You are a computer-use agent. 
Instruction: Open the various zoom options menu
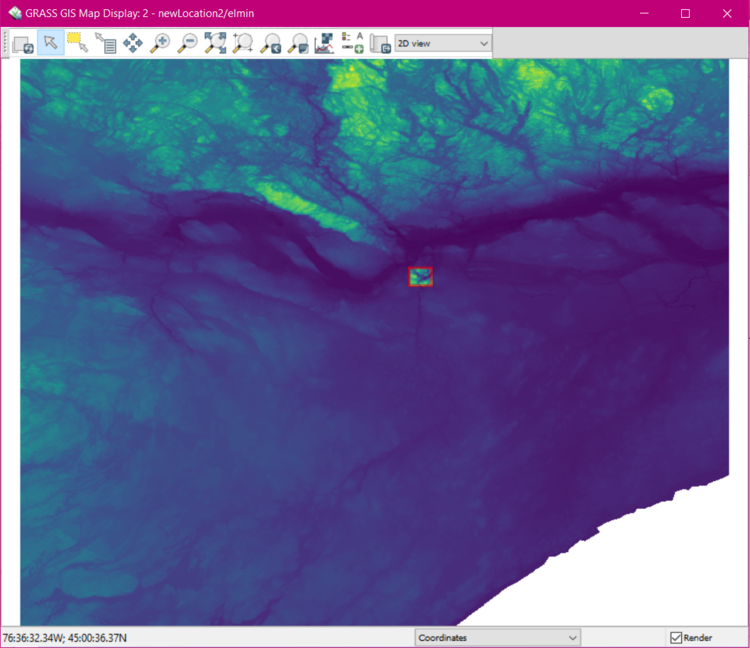pos(297,43)
